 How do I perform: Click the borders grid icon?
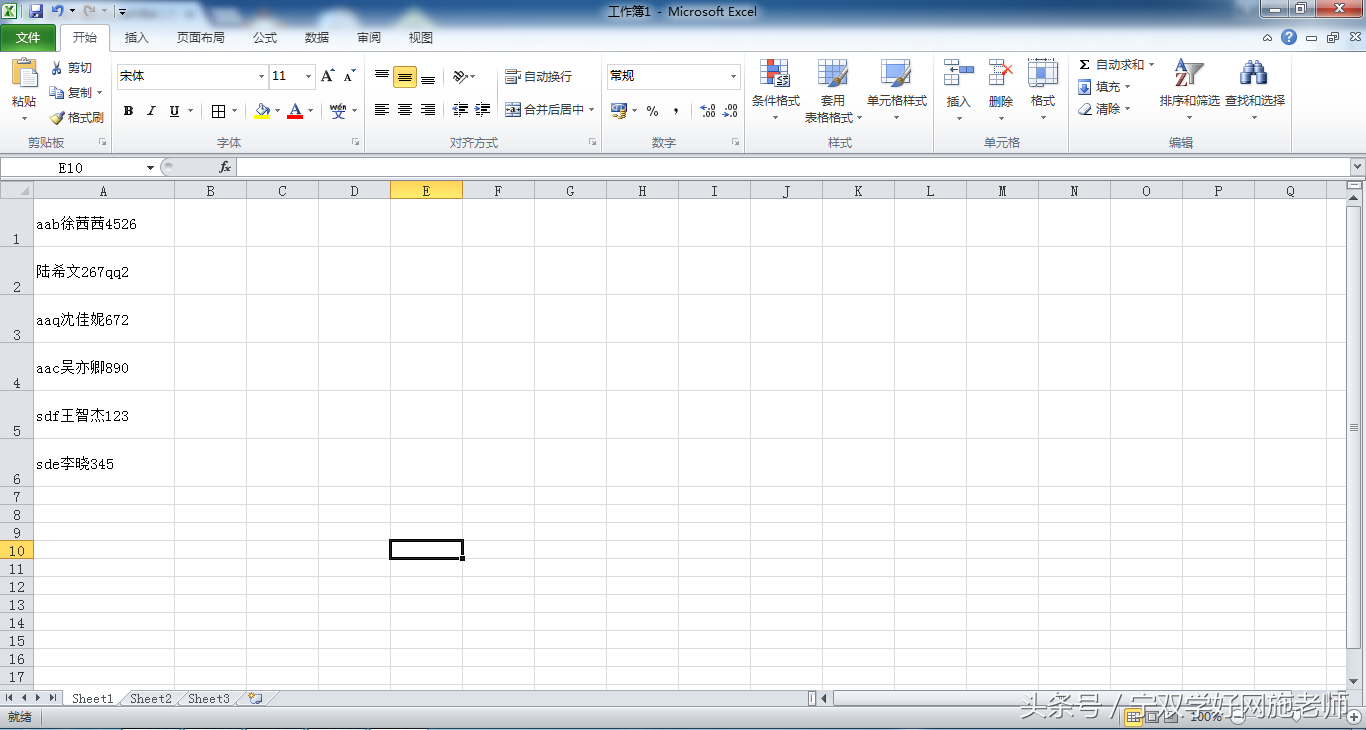tap(219, 111)
